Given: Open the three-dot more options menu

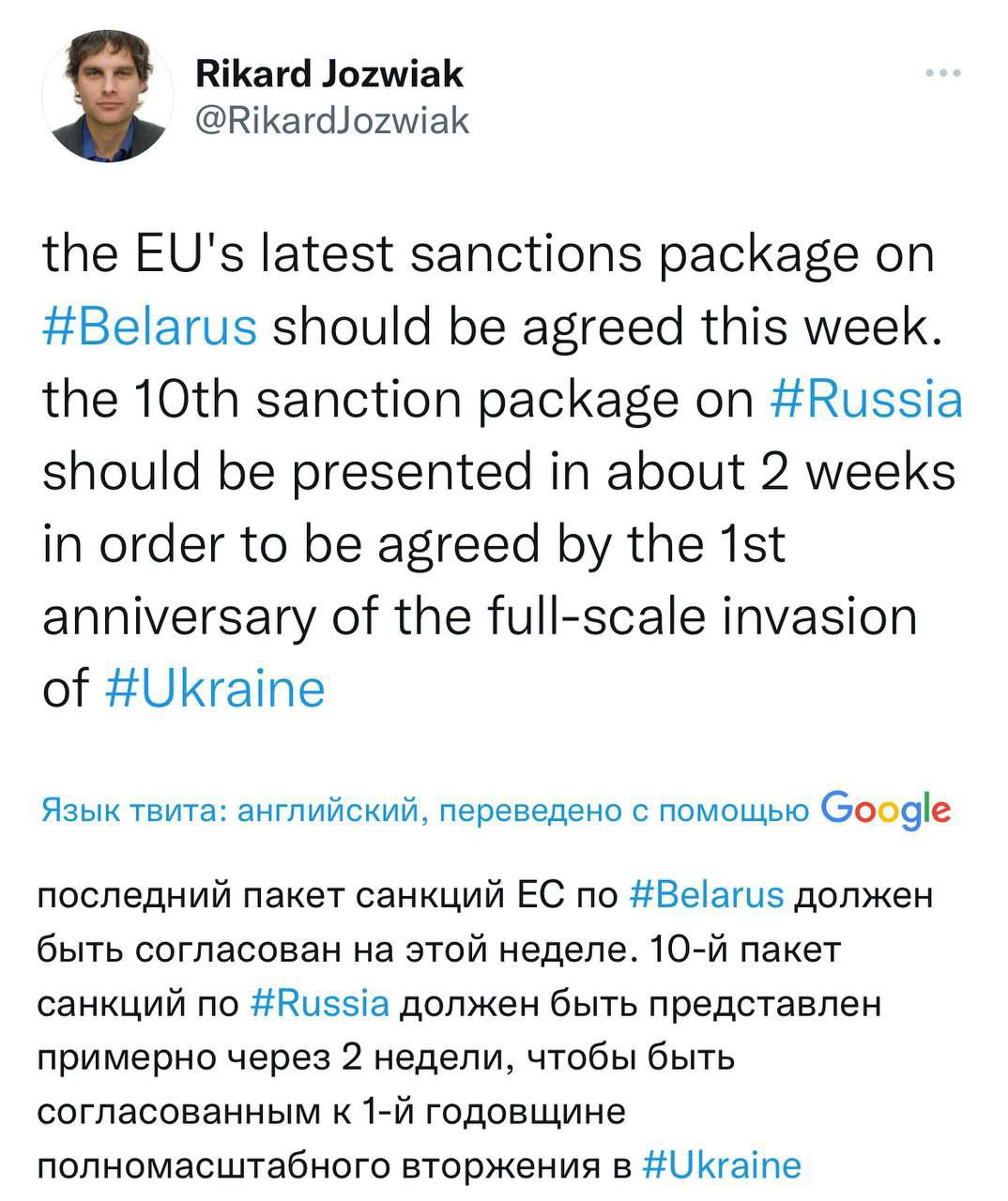Looking at the screenshot, I should coord(942,72).
